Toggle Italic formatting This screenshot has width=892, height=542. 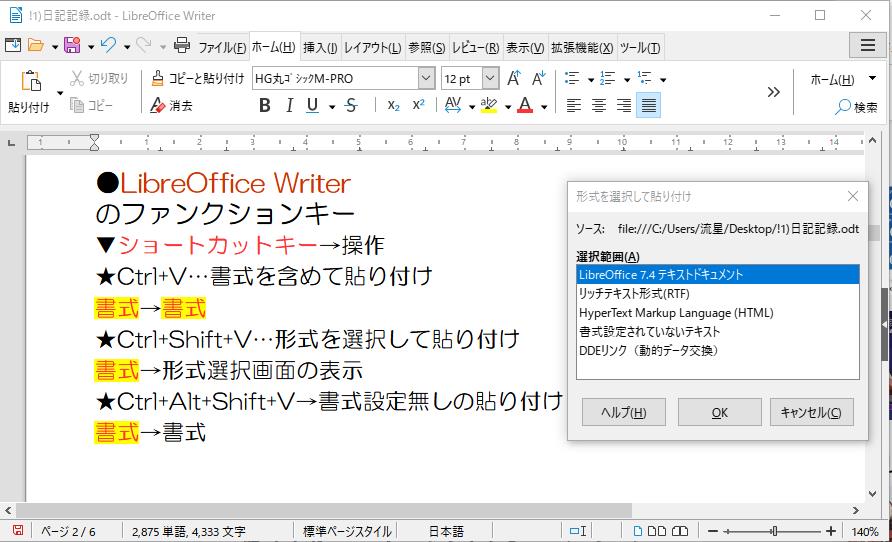click(x=289, y=105)
